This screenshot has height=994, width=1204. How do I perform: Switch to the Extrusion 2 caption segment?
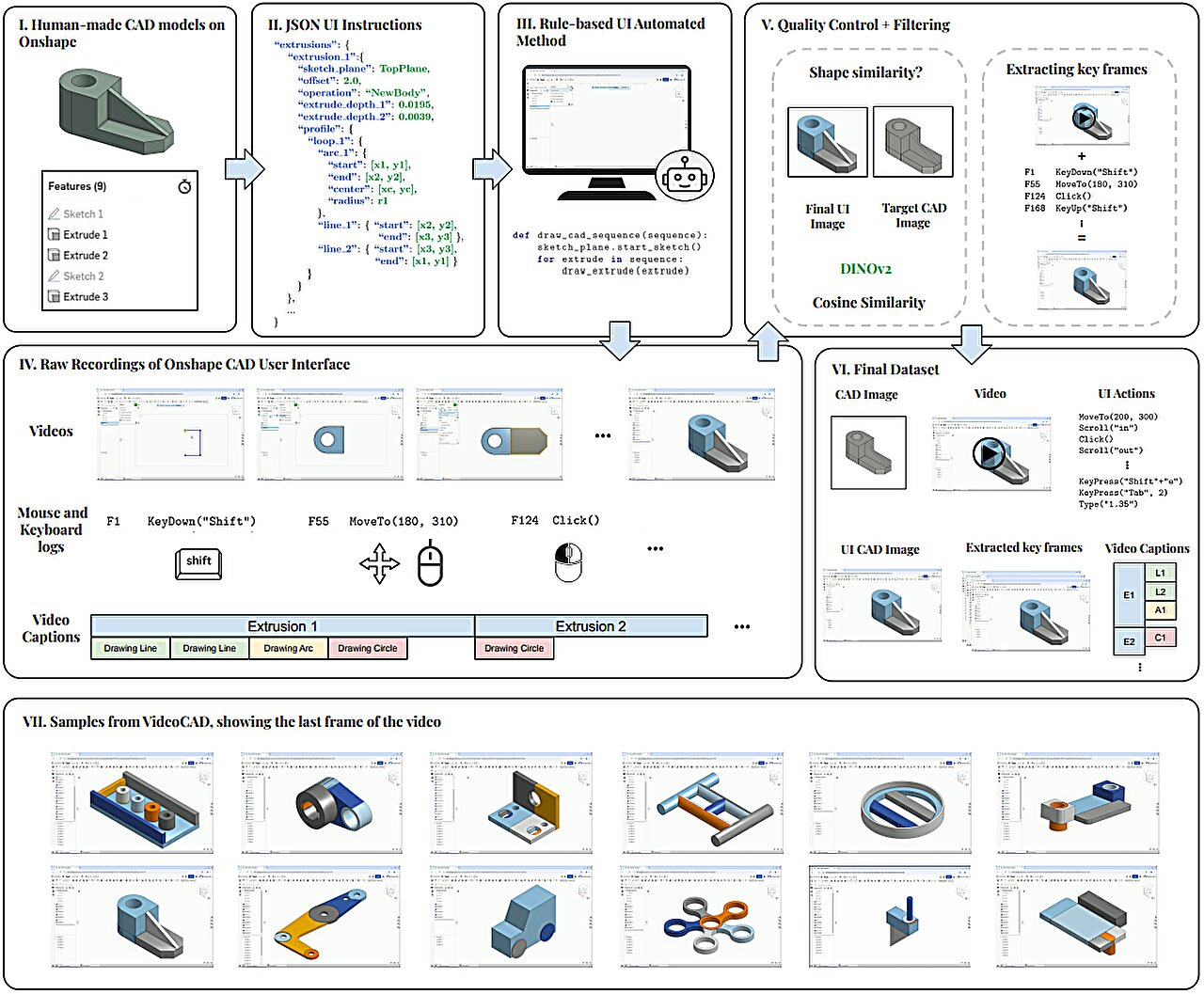click(x=591, y=625)
